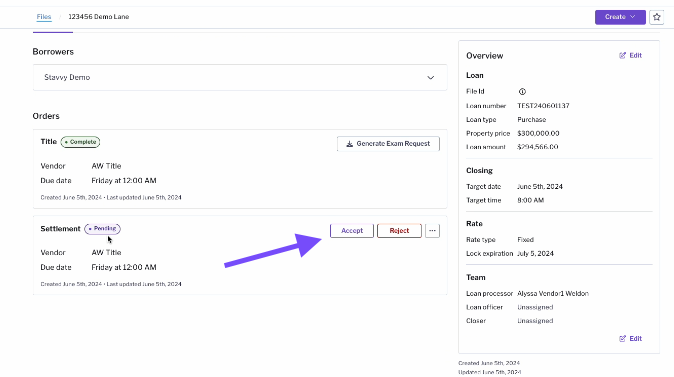Click the Loan type Purchase value
This screenshot has height=377, width=674.
(532, 120)
